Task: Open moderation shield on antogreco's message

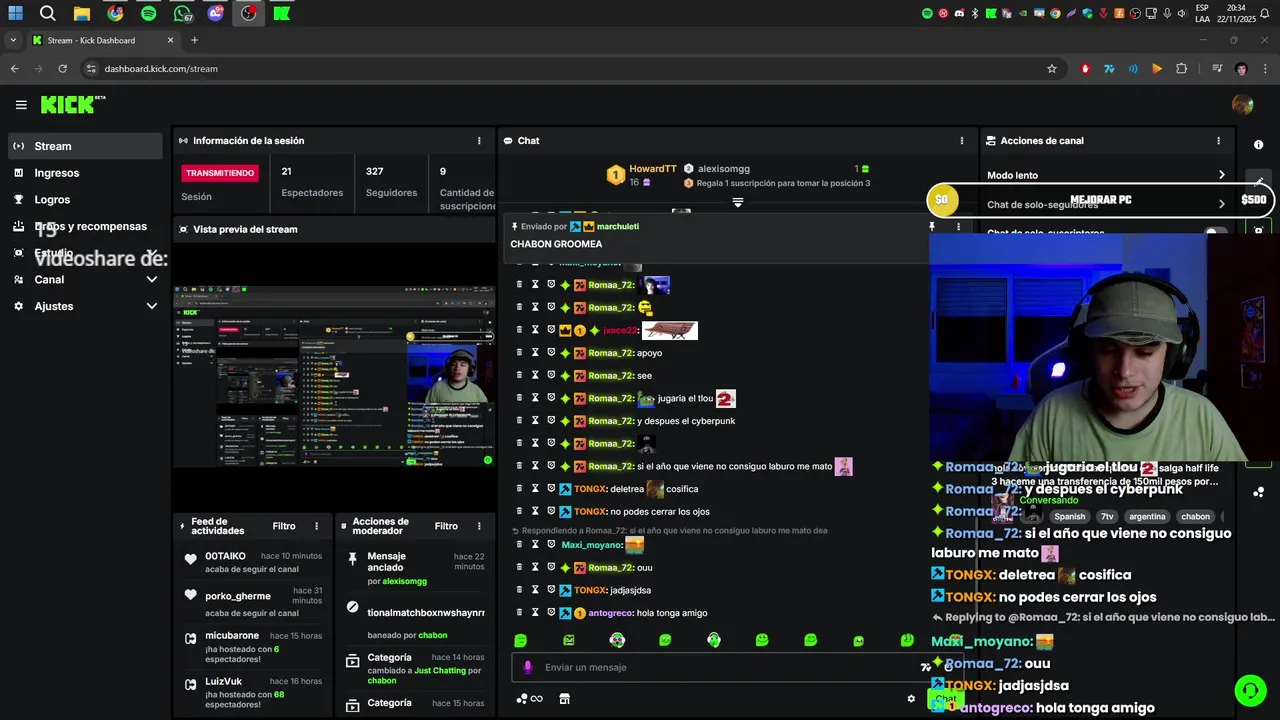Action: [551, 613]
